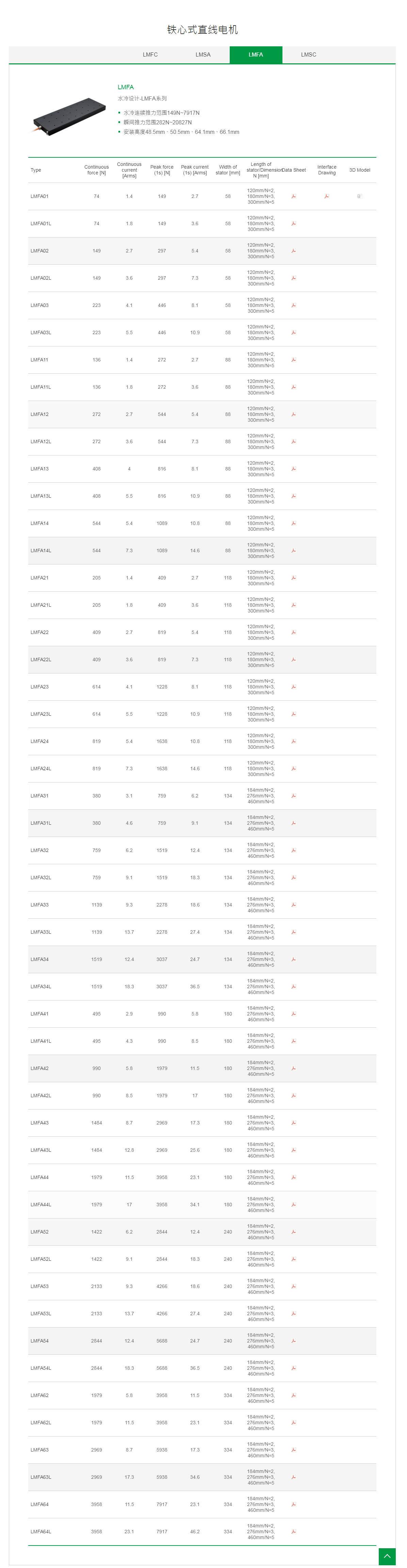Open the LMFA54 data sheet PDF icon
Screen dimensions: 407x1568
(x=293, y=1341)
